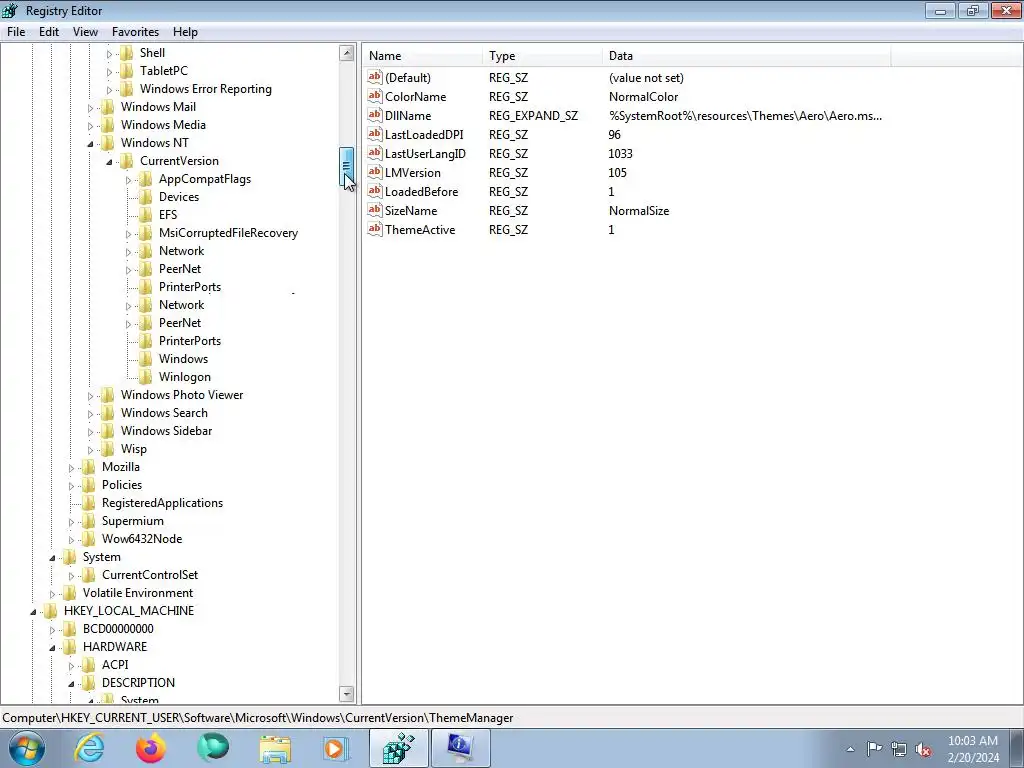Expand the Windows Error Reporting key
Viewport: 1024px width, 768px height.
[x=109, y=89]
